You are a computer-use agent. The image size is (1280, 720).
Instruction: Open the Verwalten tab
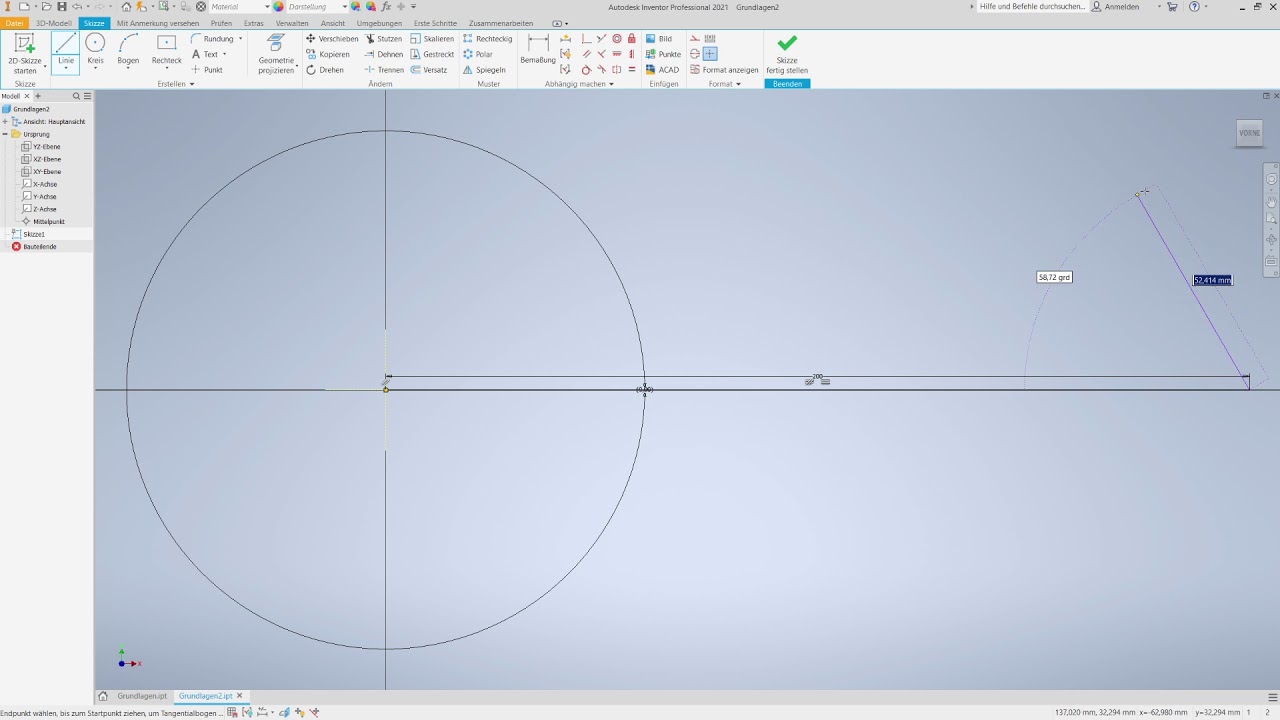pyautogui.click(x=292, y=23)
